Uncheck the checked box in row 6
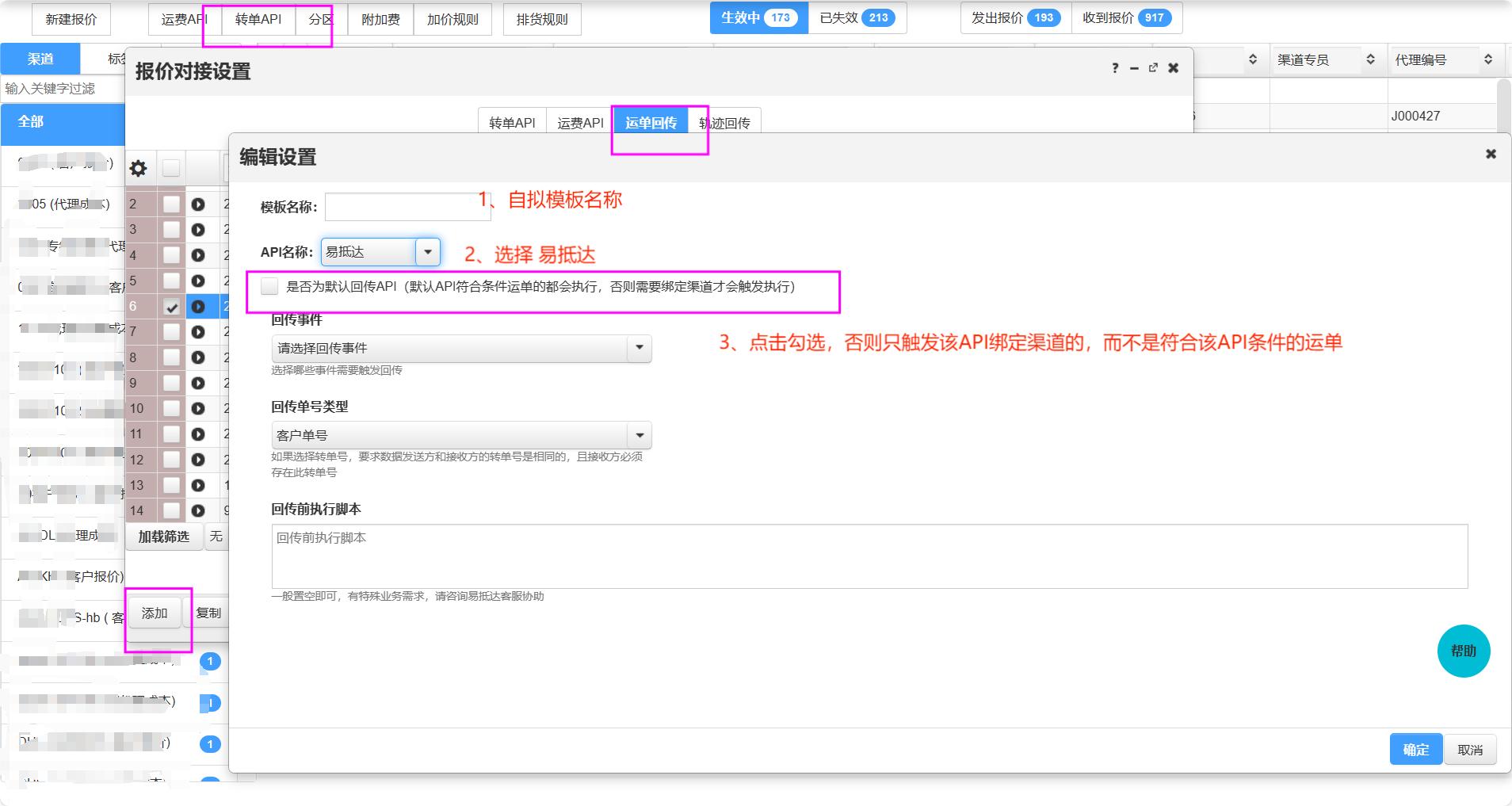The image size is (1512, 806). (x=171, y=307)
